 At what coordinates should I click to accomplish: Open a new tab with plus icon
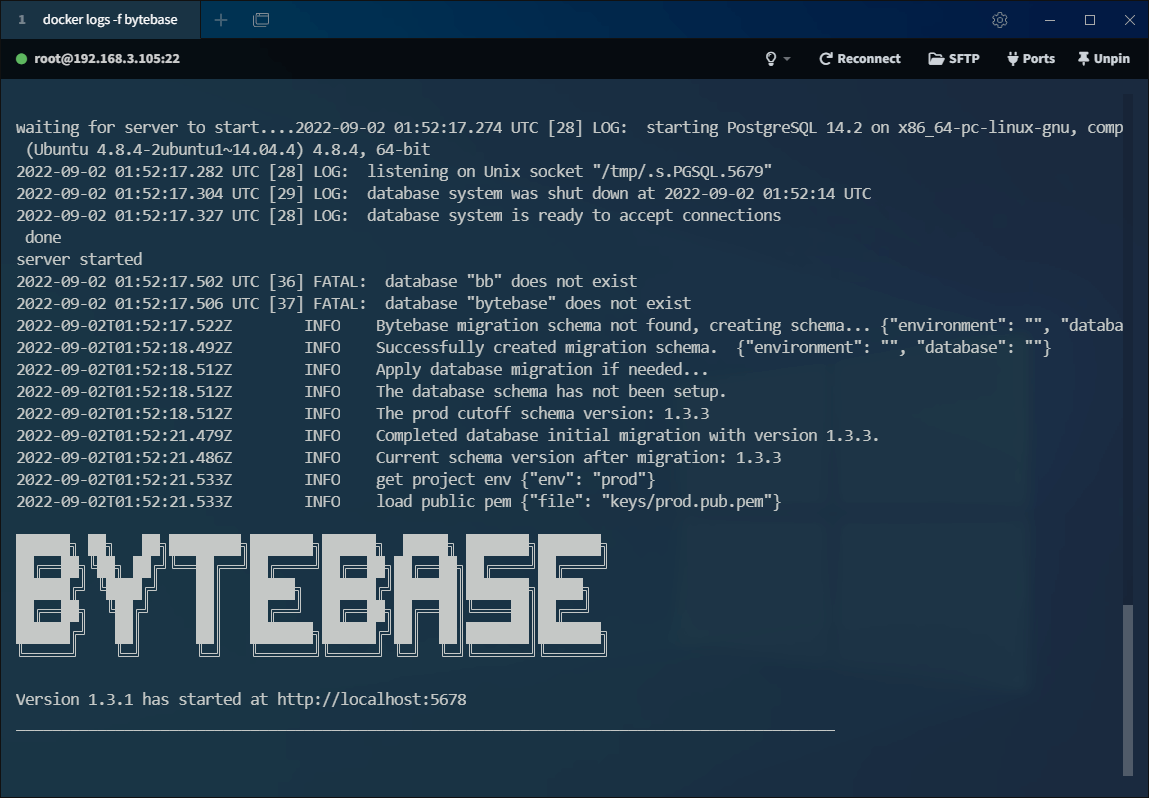(221, 20)
